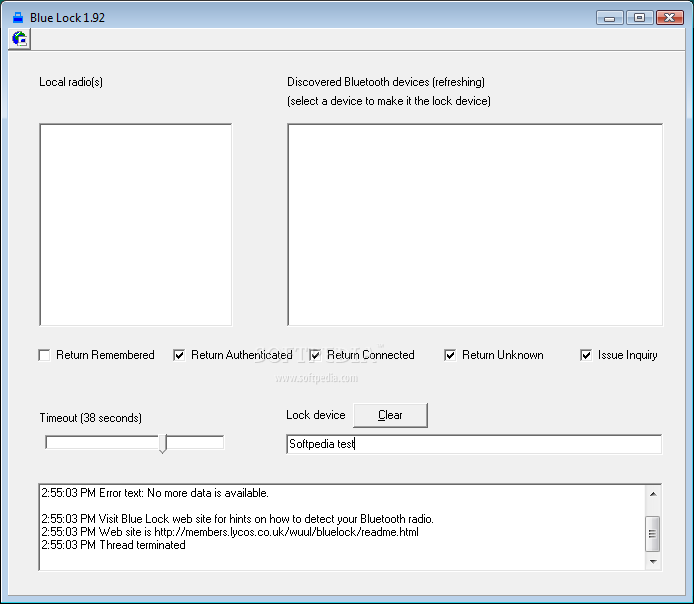
Task: Click the refresh globe toolbar icon
Action: 19,39
